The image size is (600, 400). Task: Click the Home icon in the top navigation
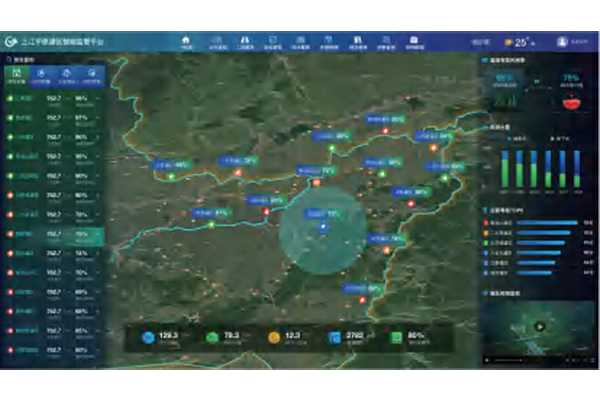click(x=187, y=43)
